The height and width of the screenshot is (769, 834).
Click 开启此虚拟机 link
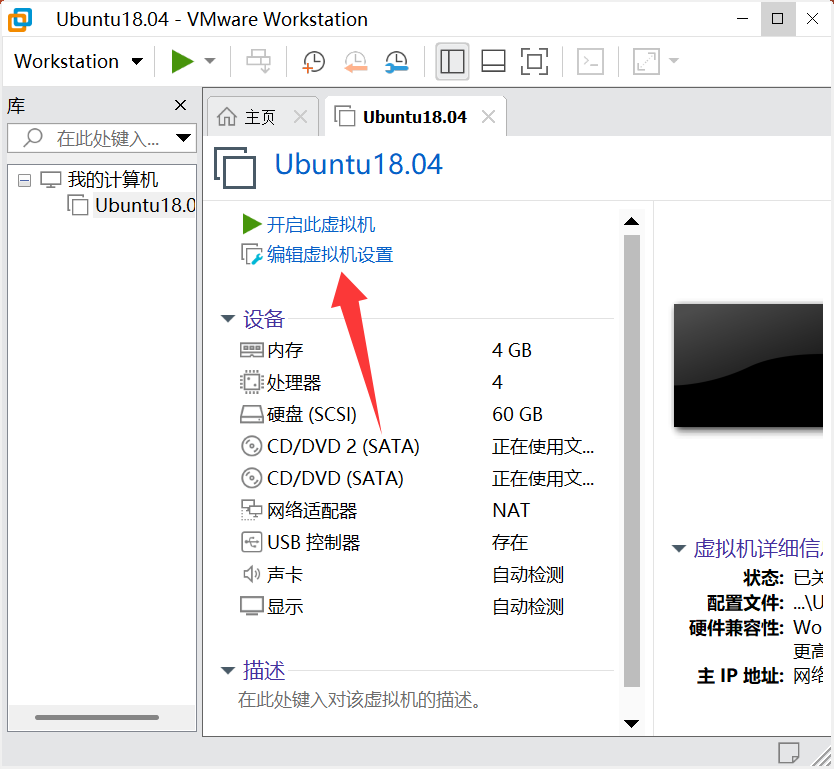click(321, 224)
